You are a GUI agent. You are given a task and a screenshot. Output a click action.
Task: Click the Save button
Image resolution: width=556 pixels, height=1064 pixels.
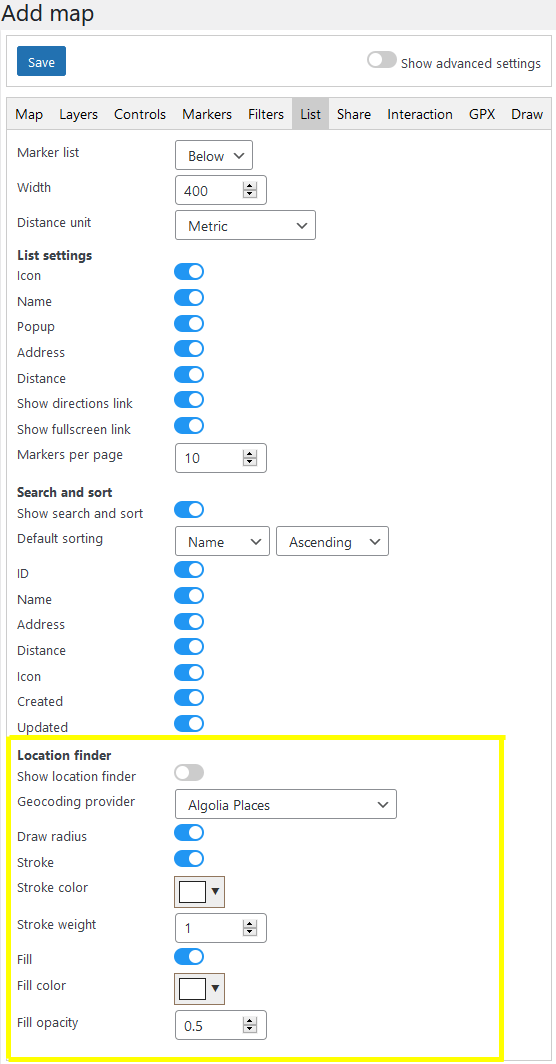click(x=41, y=62)
